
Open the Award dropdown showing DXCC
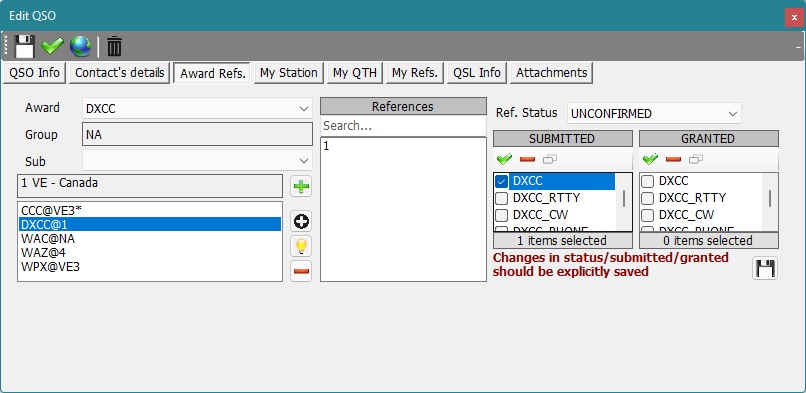click(197, 108)
